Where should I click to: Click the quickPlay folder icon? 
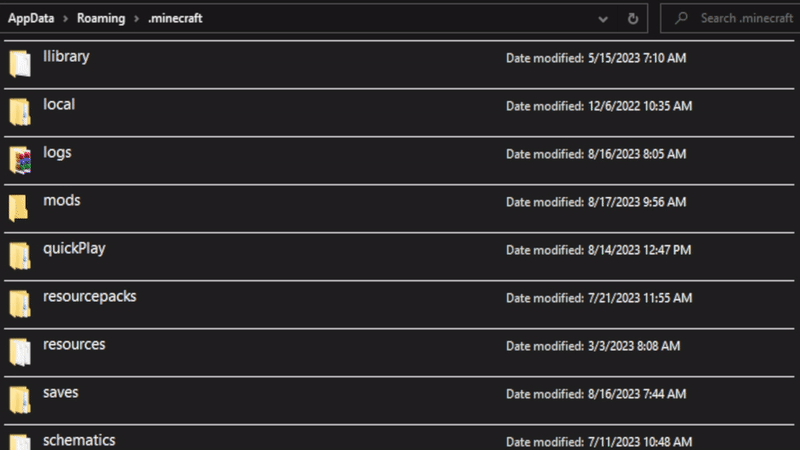pyautogui.click(x=20, y=256)
